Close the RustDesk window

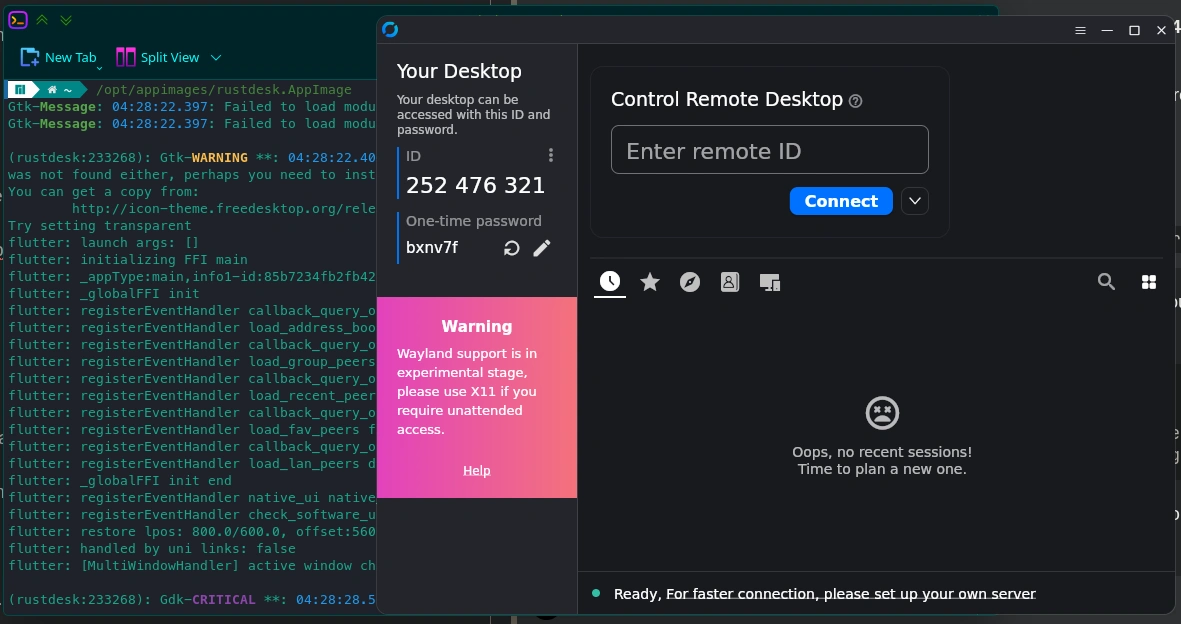[1161, 30]
